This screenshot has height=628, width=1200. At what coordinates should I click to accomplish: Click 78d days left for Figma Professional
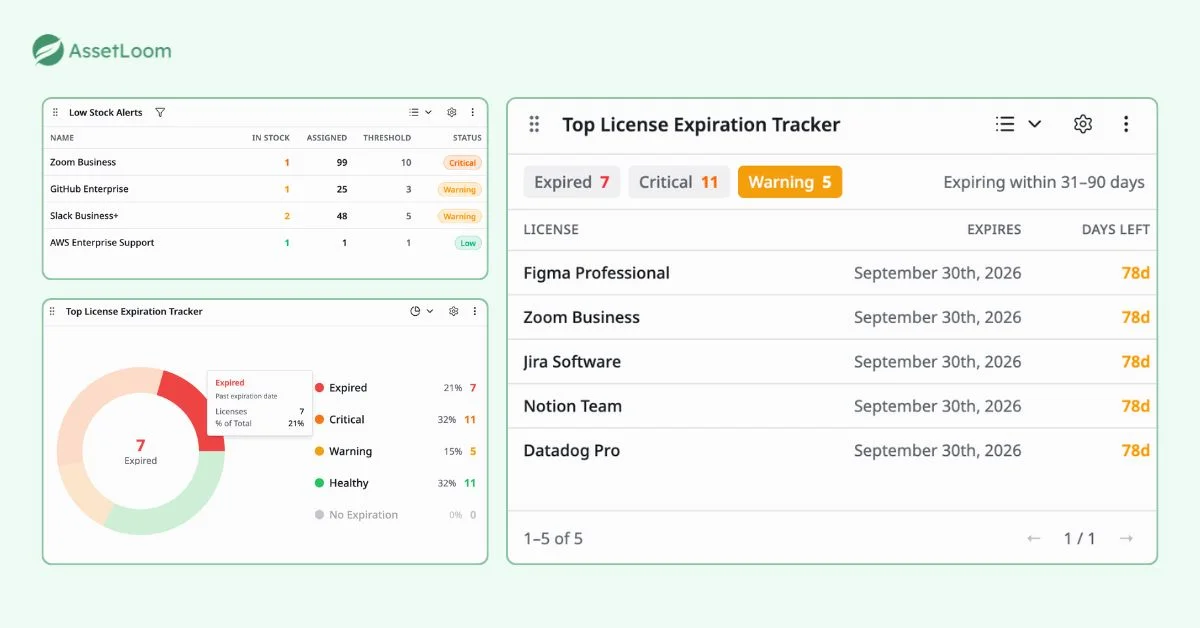click(1135, 273)
